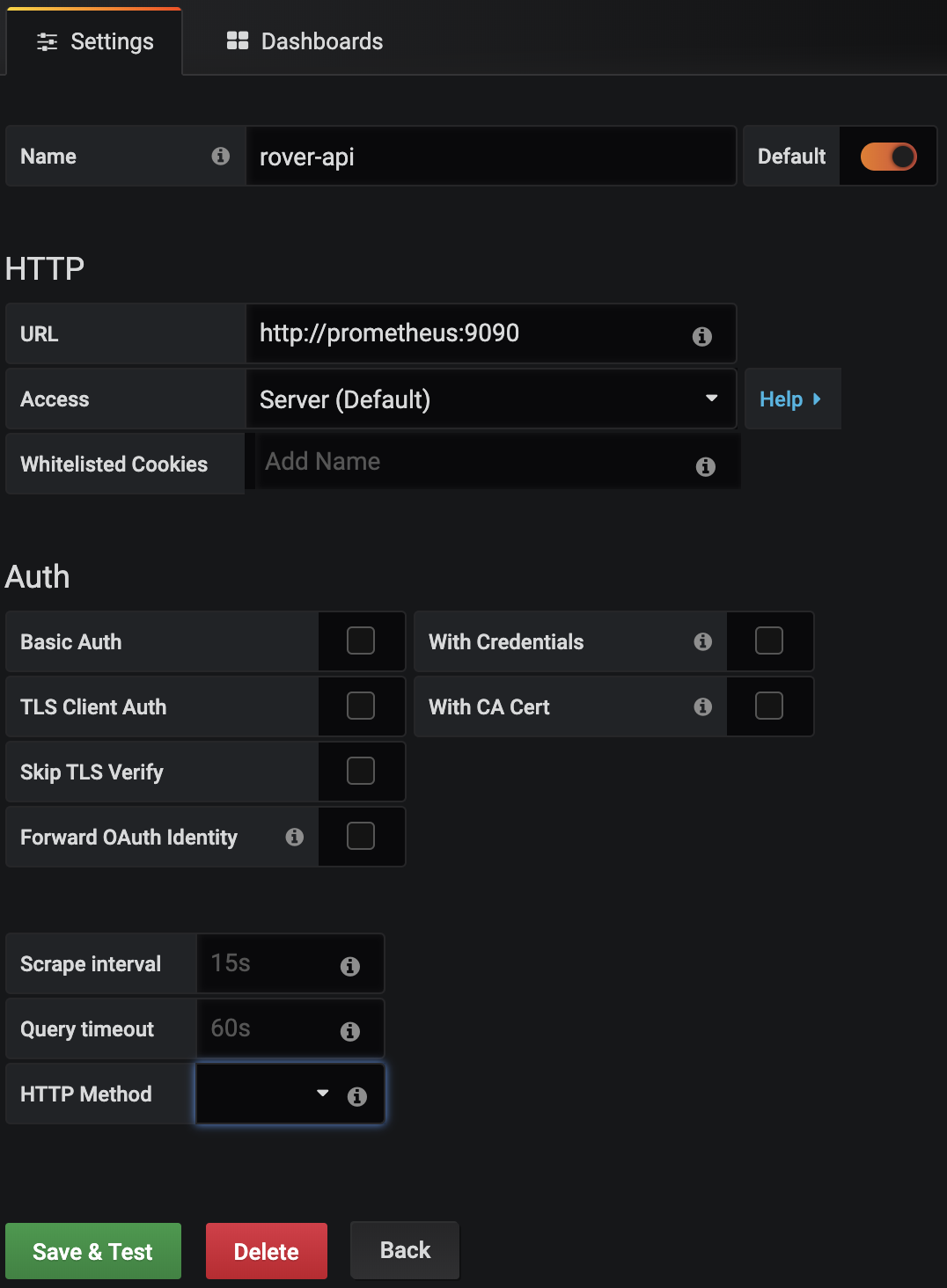Select the Settings tab

[93, 40]
